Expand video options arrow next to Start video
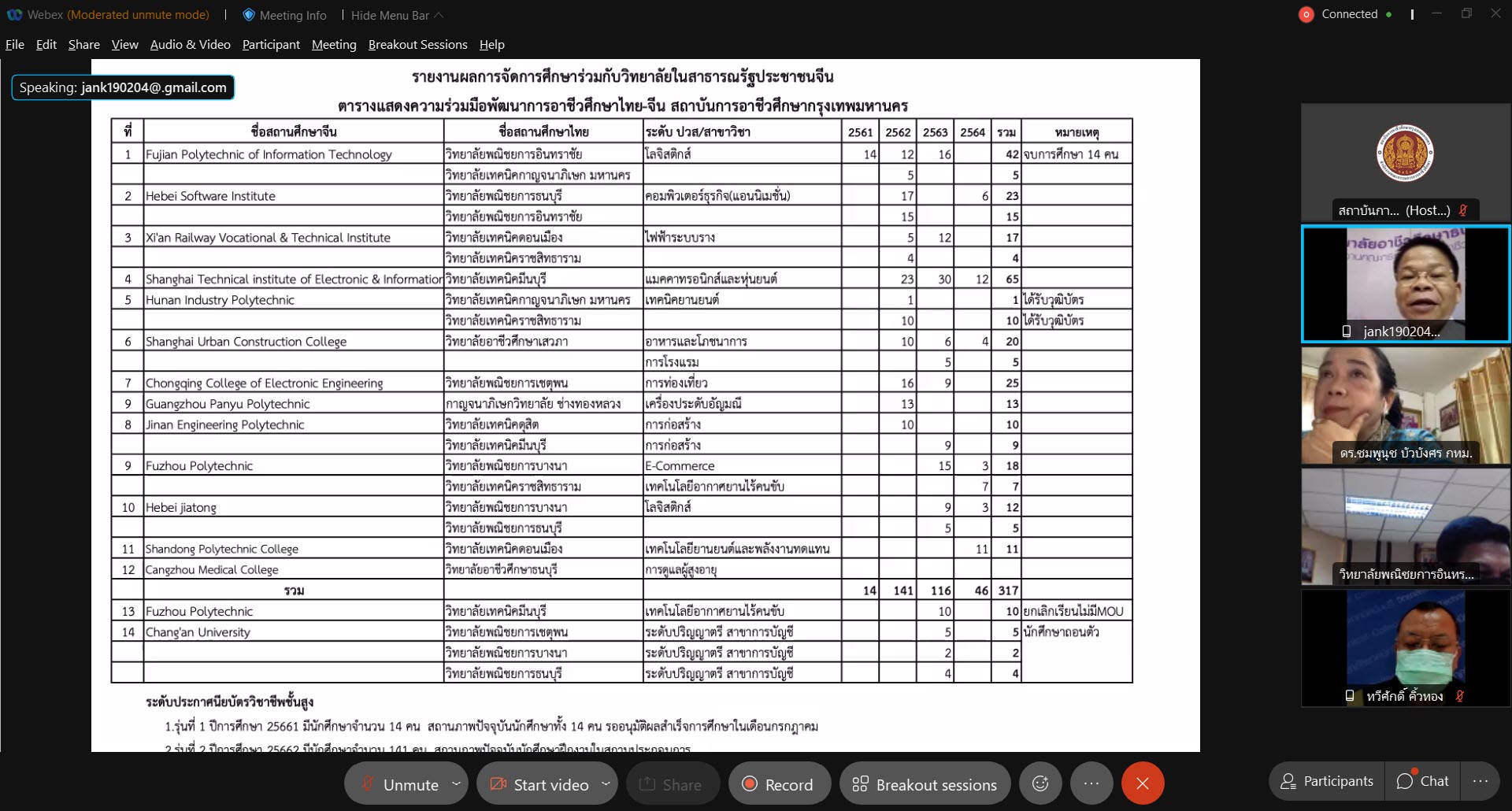 (x=606, y=784)
